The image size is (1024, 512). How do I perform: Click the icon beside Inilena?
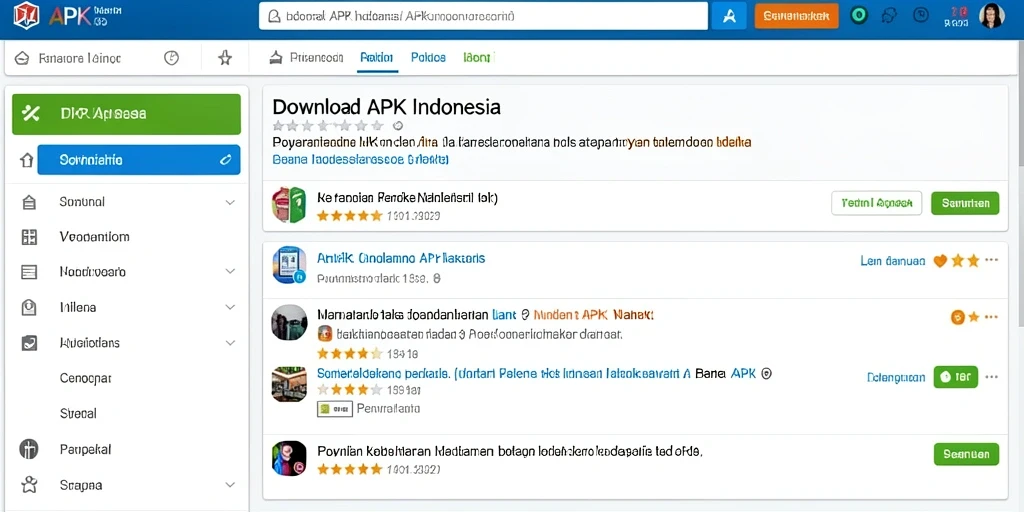tap(29, 307)
